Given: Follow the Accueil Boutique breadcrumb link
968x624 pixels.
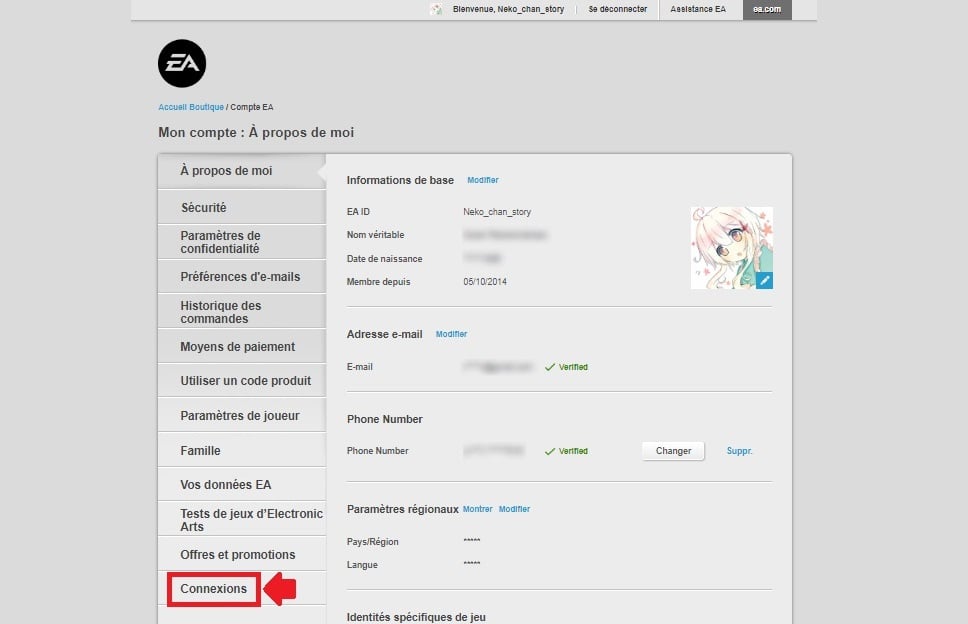Looking at the screenshot, I should click(x=191, y=107).
